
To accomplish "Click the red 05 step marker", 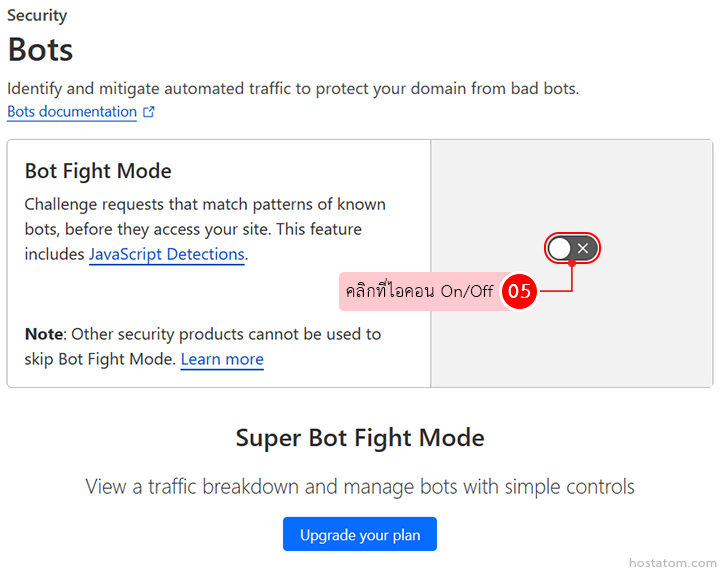I will click(519, 291).
